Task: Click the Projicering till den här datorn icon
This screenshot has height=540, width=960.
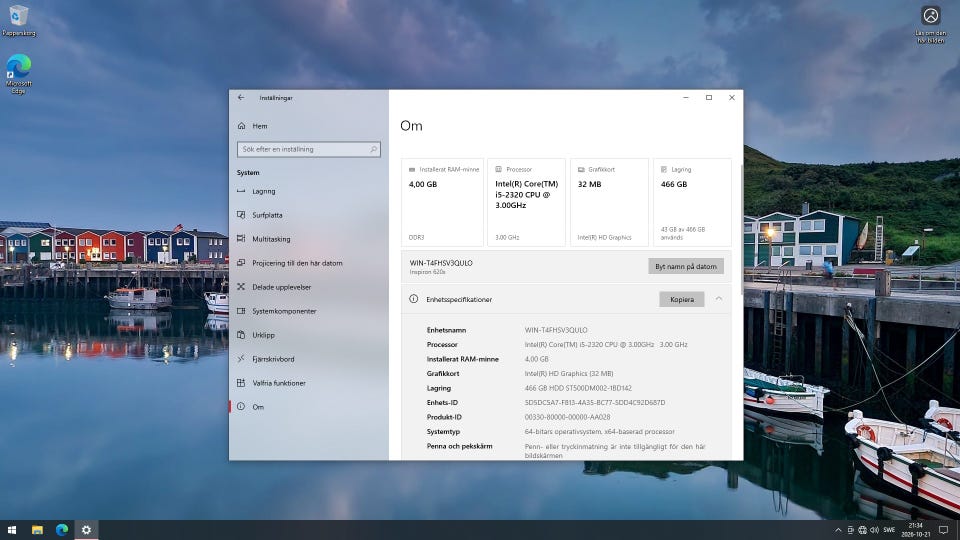Action: coord(241,263)
